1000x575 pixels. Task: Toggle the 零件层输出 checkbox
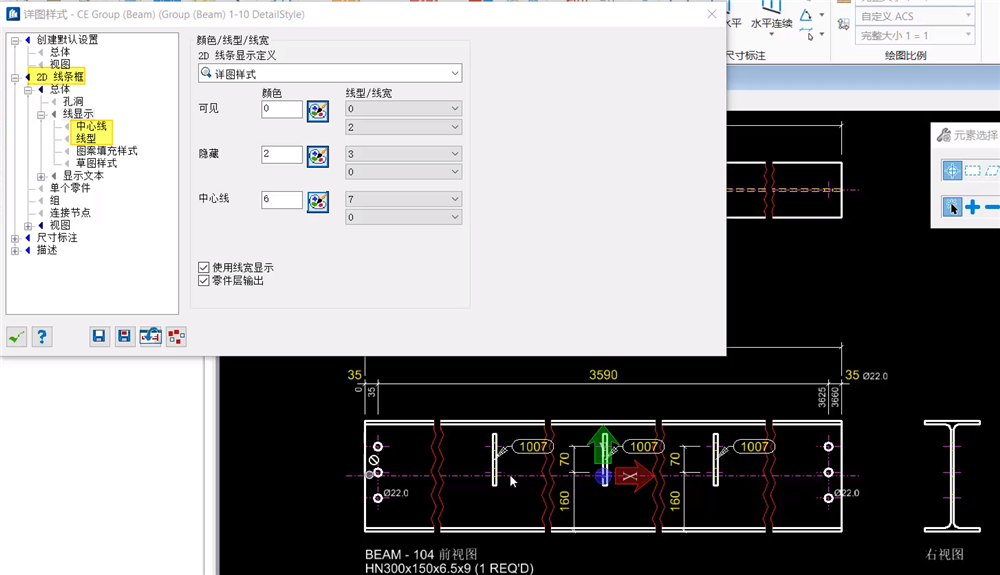204,281
